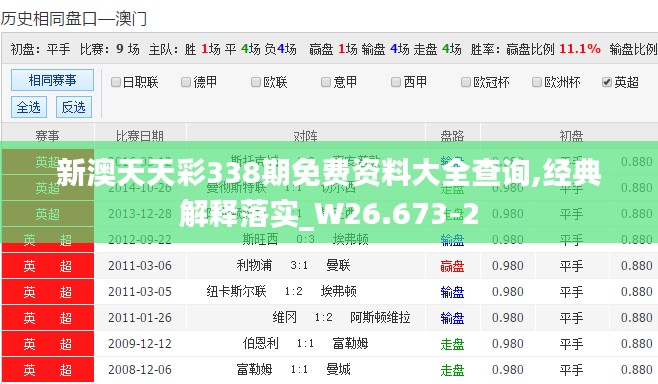Click the 历史相同盘口—澳门 heading
The image size is (658, 384).
coord(74,19)
